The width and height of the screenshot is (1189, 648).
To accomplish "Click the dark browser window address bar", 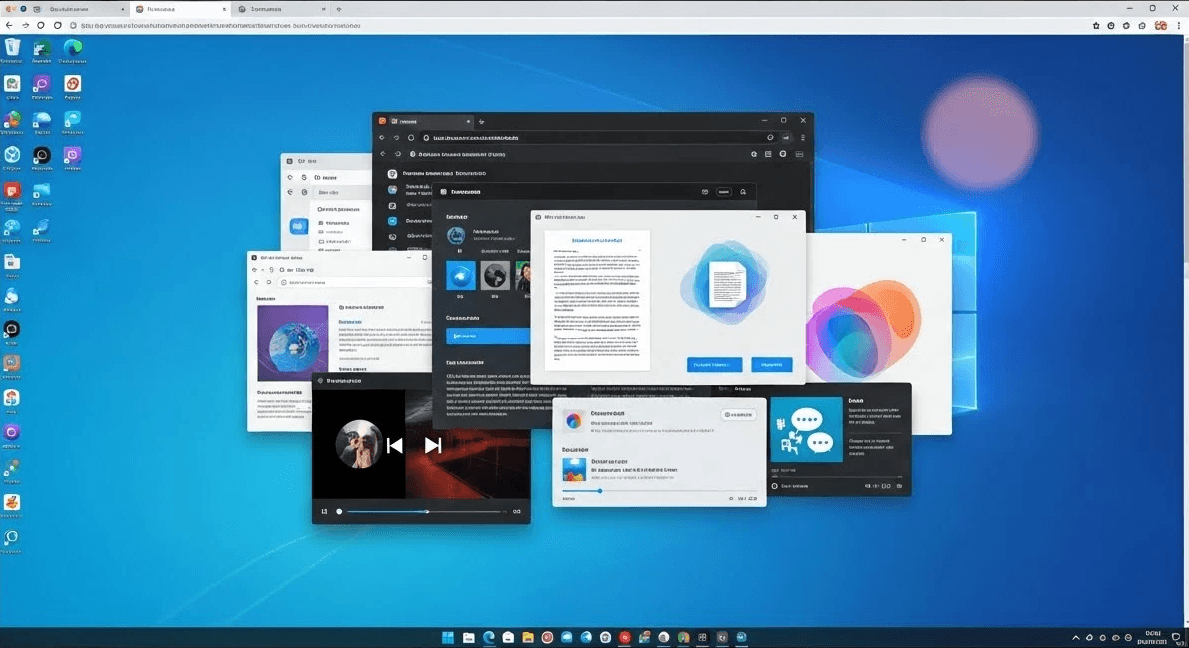I will click(599, 138).
